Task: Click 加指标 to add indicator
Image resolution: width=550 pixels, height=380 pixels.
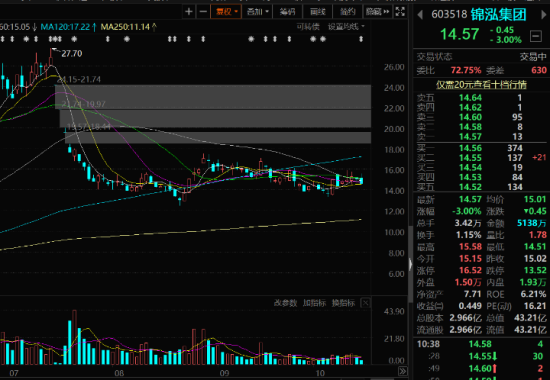Action: [x=314, y=303]
